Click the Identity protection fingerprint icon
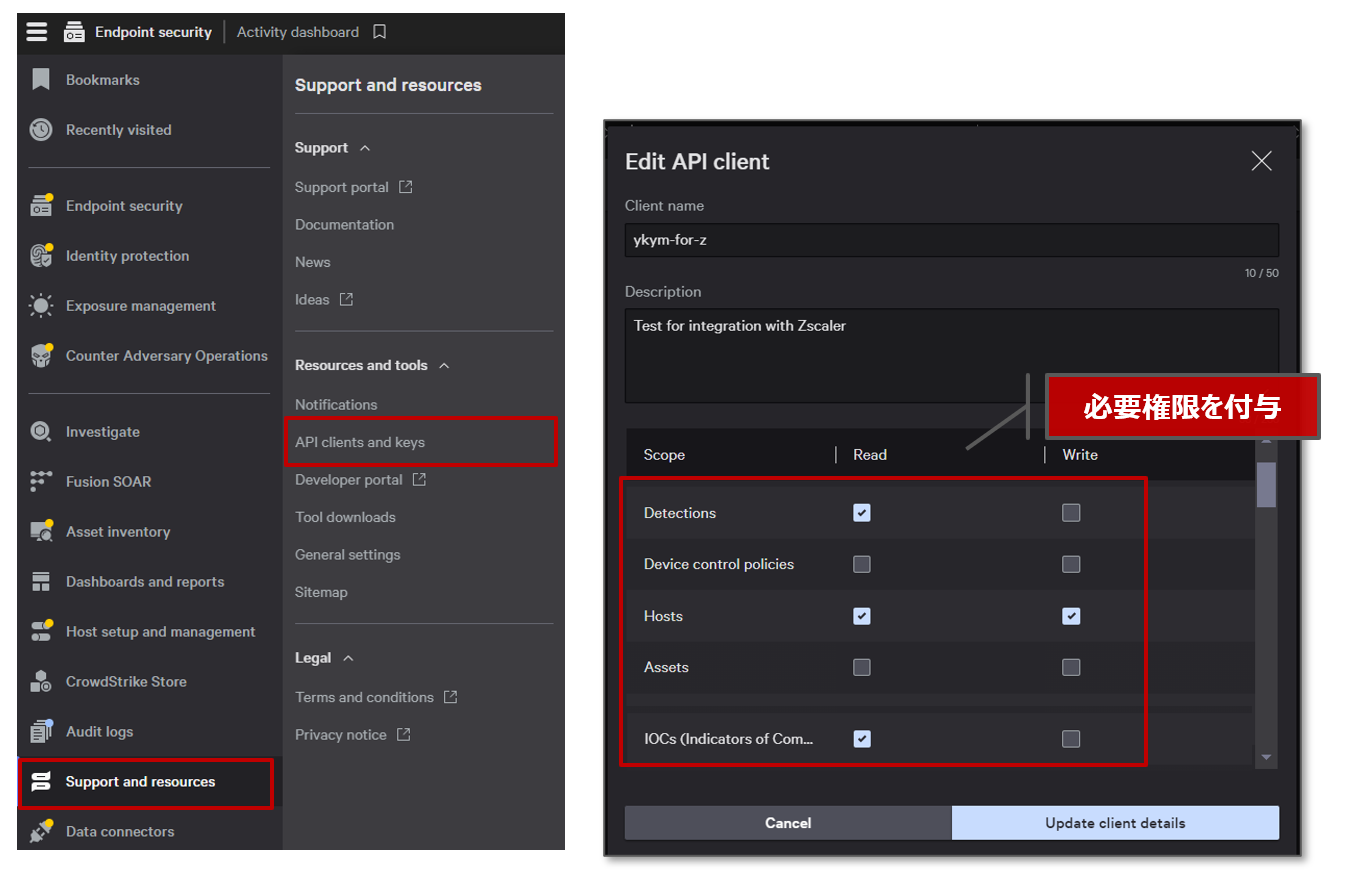1347x870 pixels. [41, 256]
